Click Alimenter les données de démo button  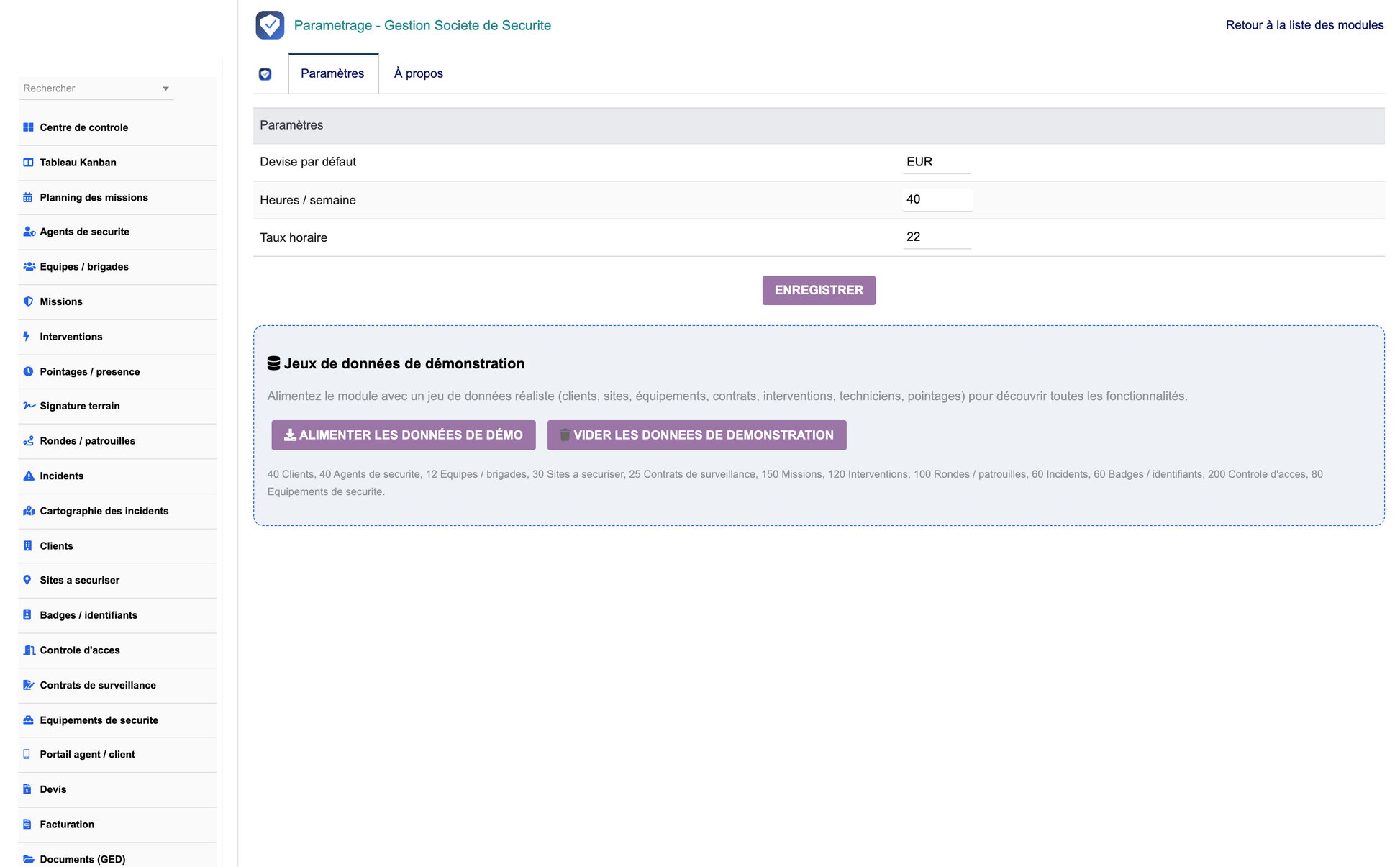point(404,435)
